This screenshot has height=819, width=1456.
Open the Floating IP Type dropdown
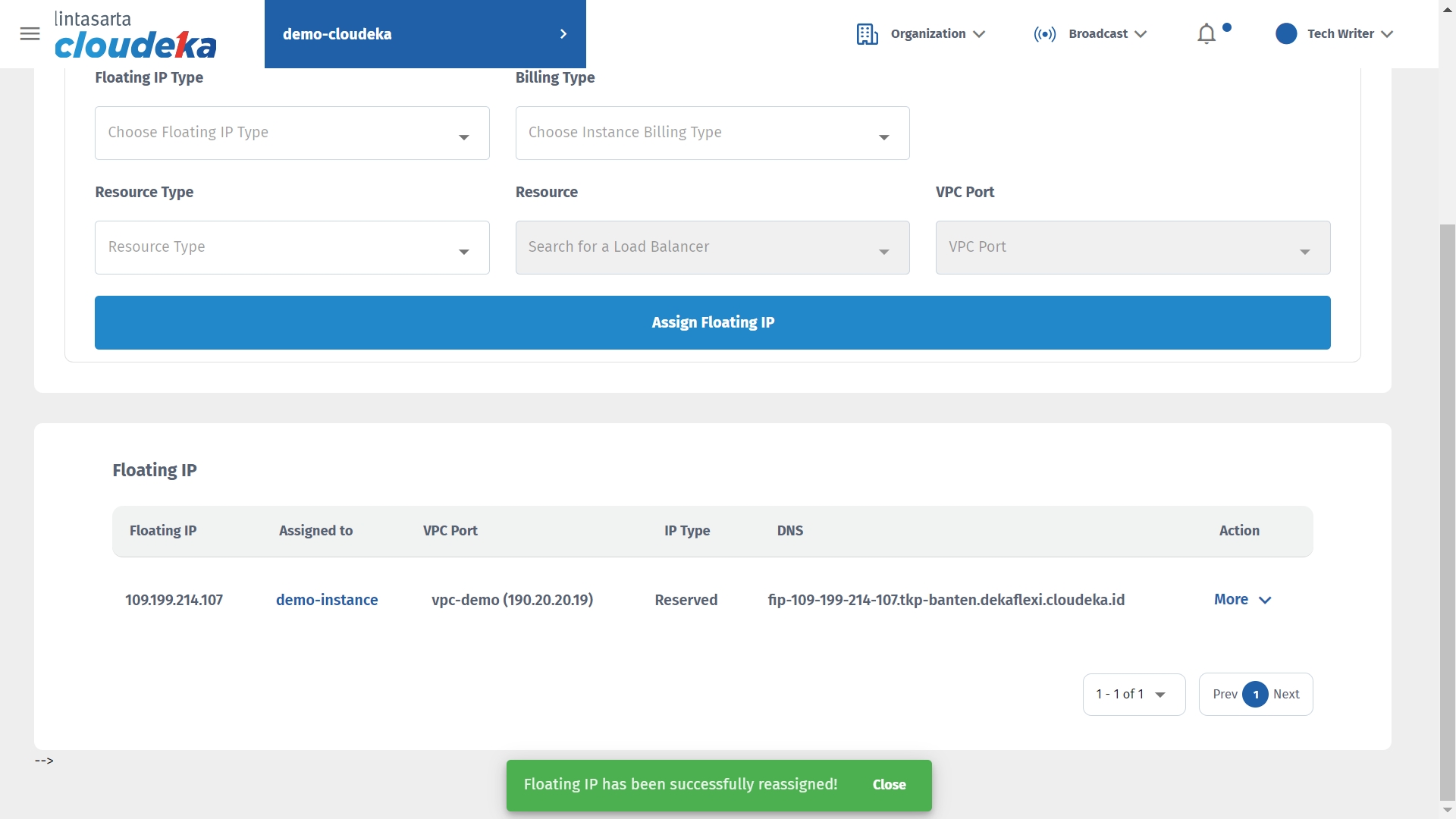pyautogui.click(x=292, y=133)
